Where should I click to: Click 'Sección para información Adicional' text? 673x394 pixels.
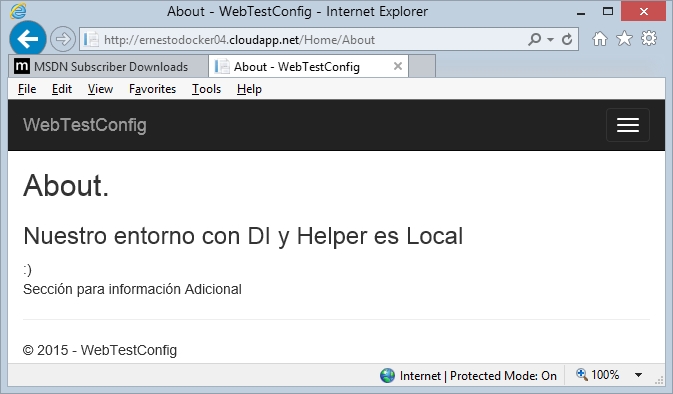[132, 289]
